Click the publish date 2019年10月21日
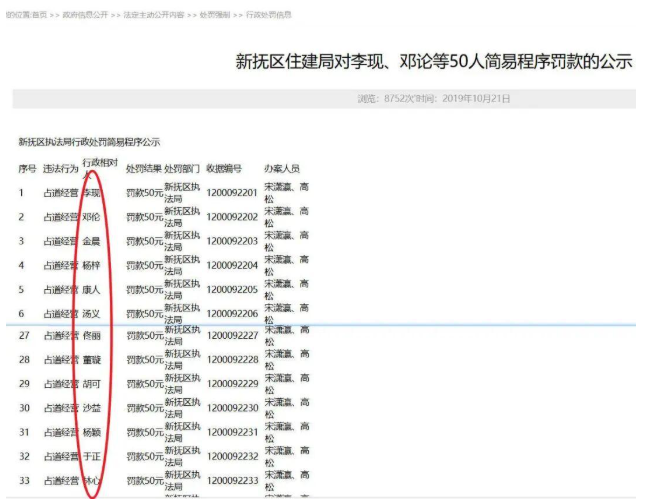This screenshot has height=502, width=663. tap(477, 99)
